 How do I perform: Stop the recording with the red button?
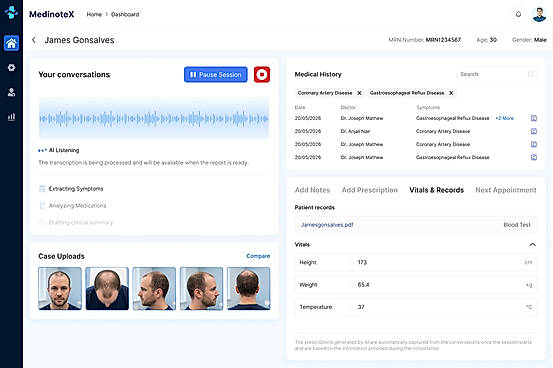[x=262, y=74]
